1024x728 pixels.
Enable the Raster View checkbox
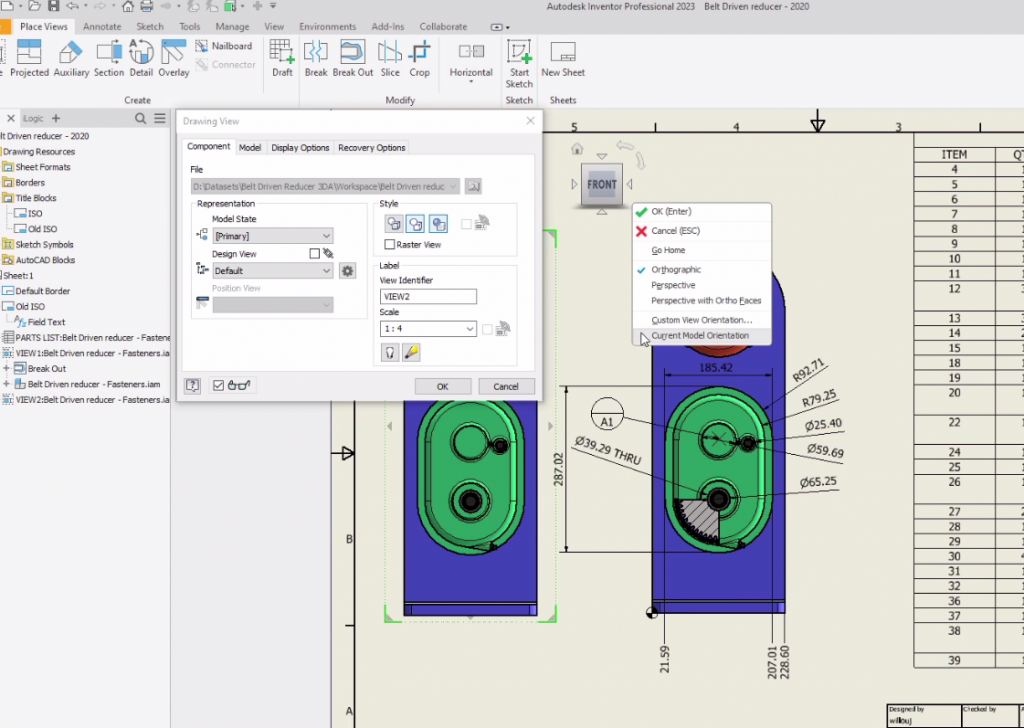pos(390,244)
